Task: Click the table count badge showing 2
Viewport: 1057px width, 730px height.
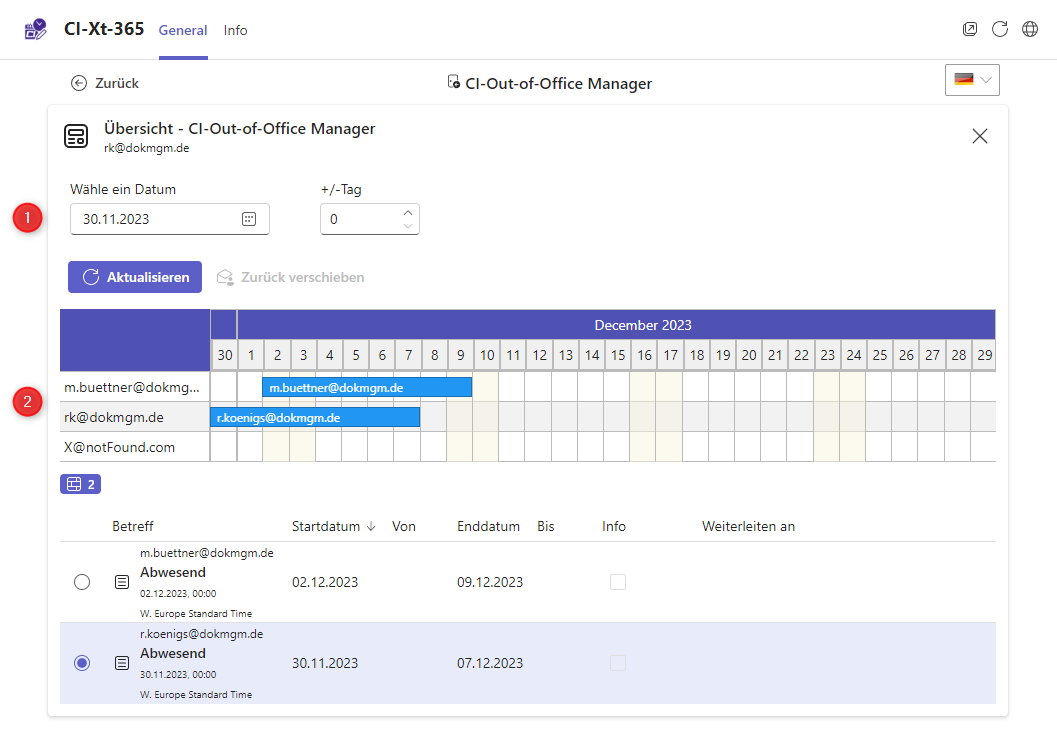Action: tap(80, 485)
